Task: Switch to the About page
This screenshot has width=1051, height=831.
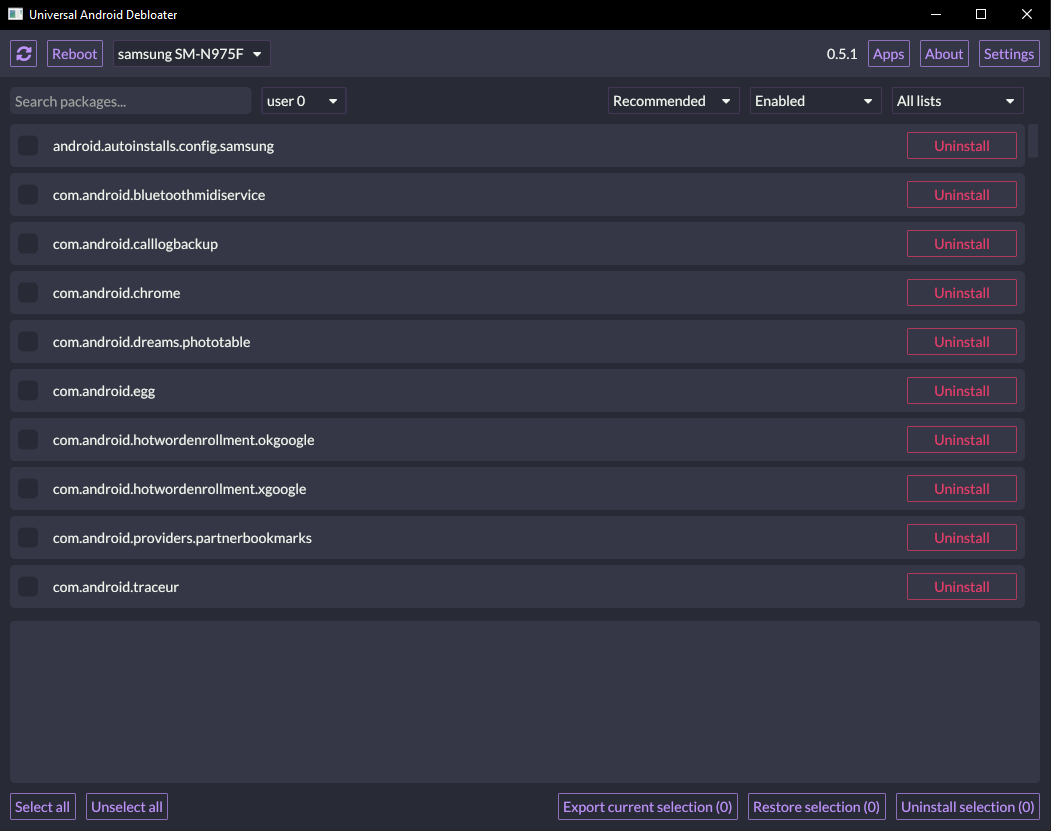Action: pos(944,54)
